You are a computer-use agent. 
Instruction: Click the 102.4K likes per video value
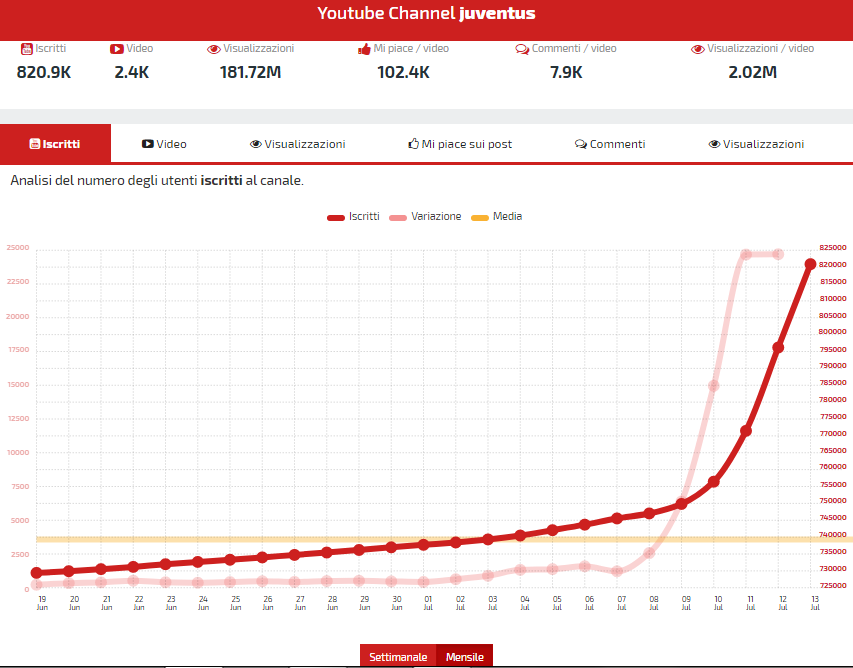[403, 72]
